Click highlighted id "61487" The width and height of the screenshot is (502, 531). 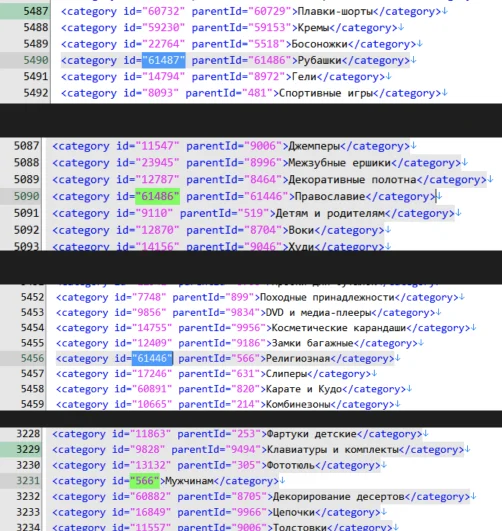coord(164,60)
